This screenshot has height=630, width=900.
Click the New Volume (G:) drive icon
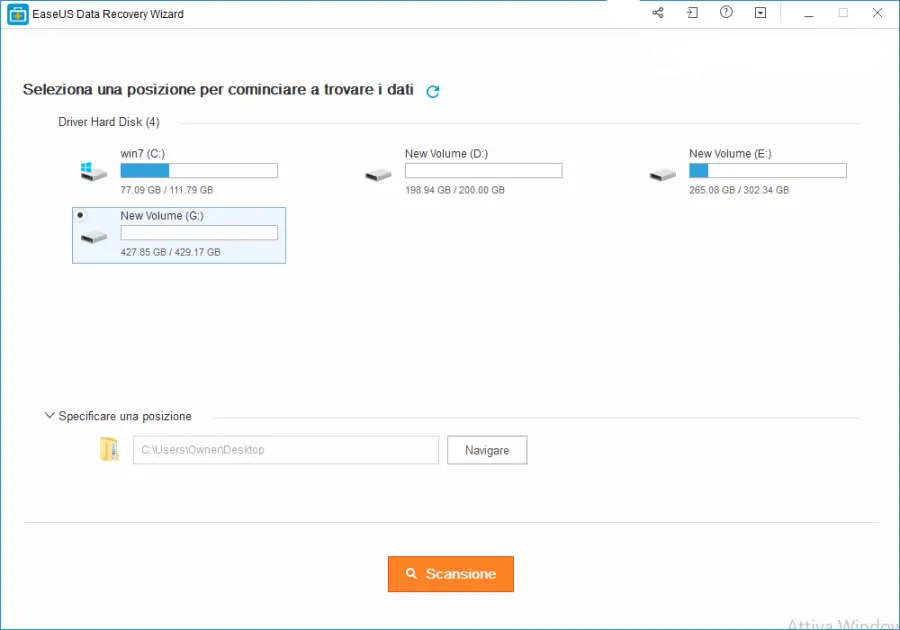(94, 237)
